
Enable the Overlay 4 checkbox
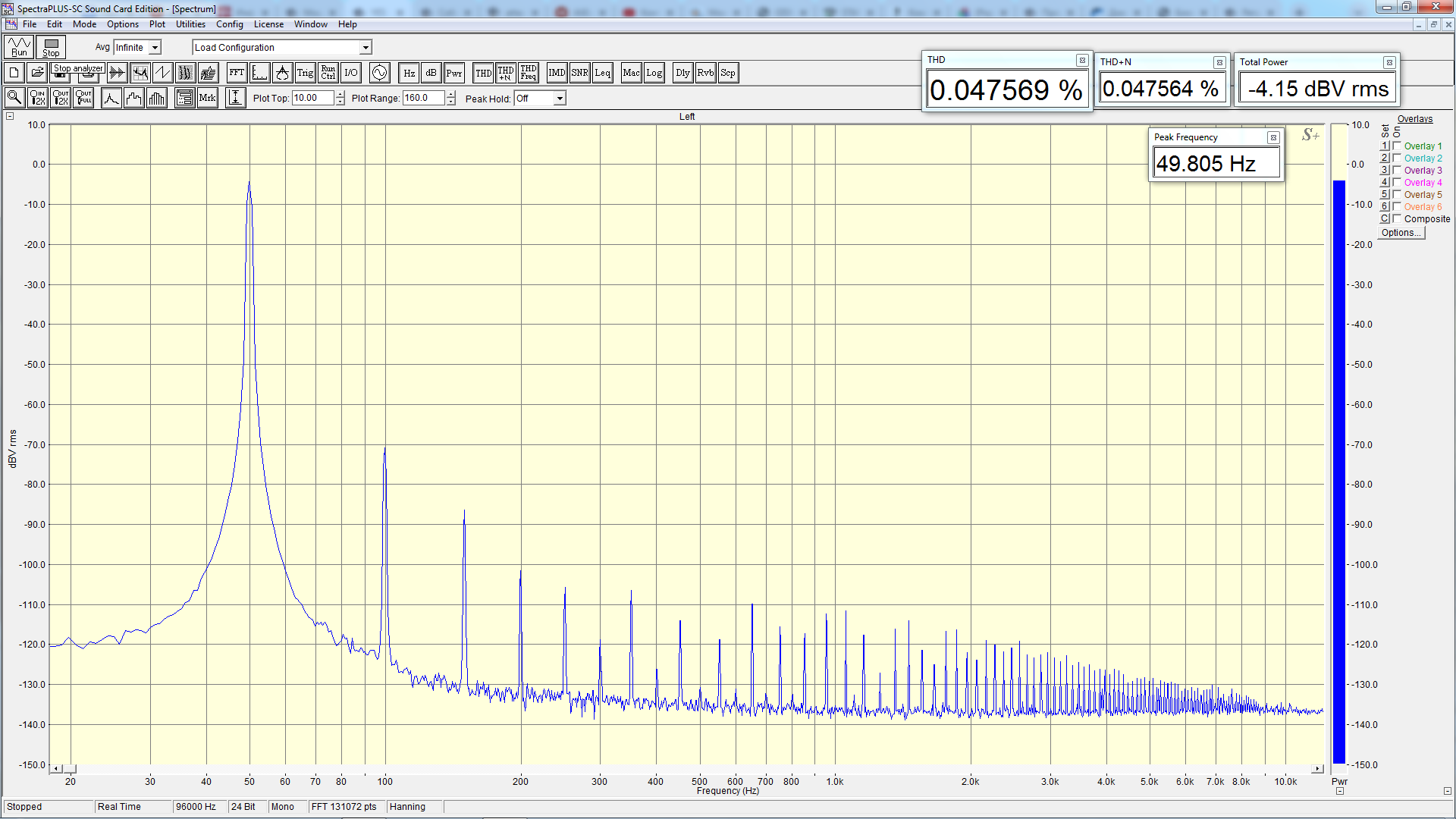1397,182
